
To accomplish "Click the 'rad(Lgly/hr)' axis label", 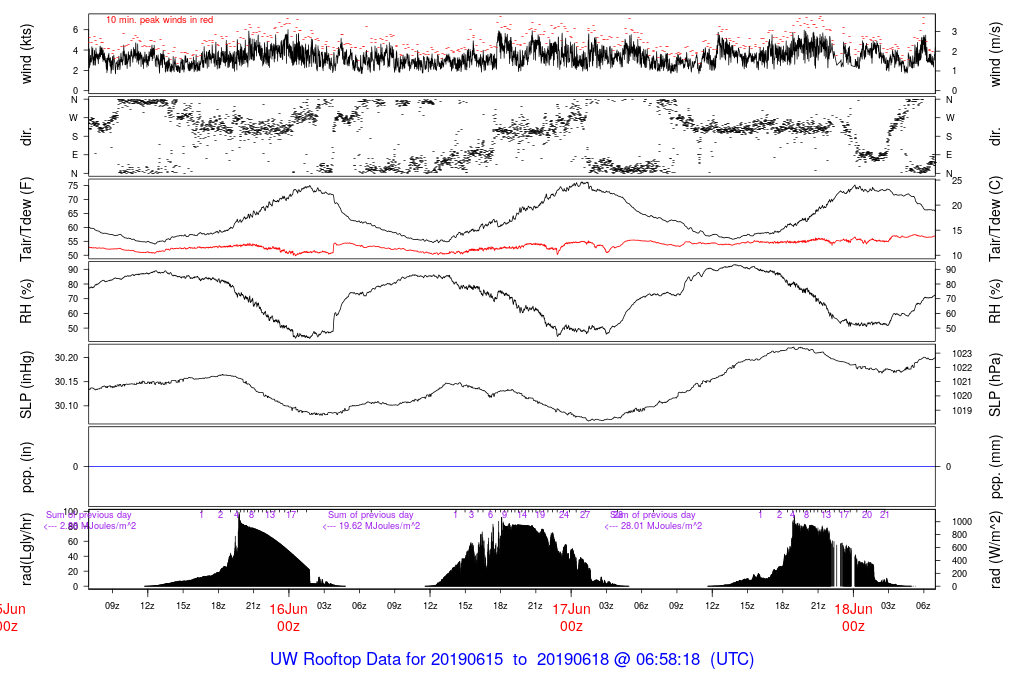I will click(26, 549).
